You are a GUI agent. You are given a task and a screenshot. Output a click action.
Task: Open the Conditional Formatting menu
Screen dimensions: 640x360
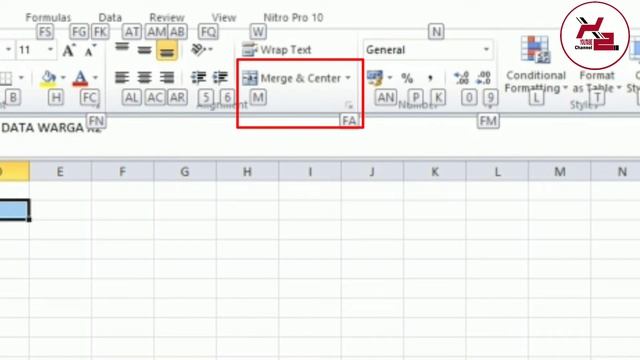pyautogui.click(x=536, y=64)
